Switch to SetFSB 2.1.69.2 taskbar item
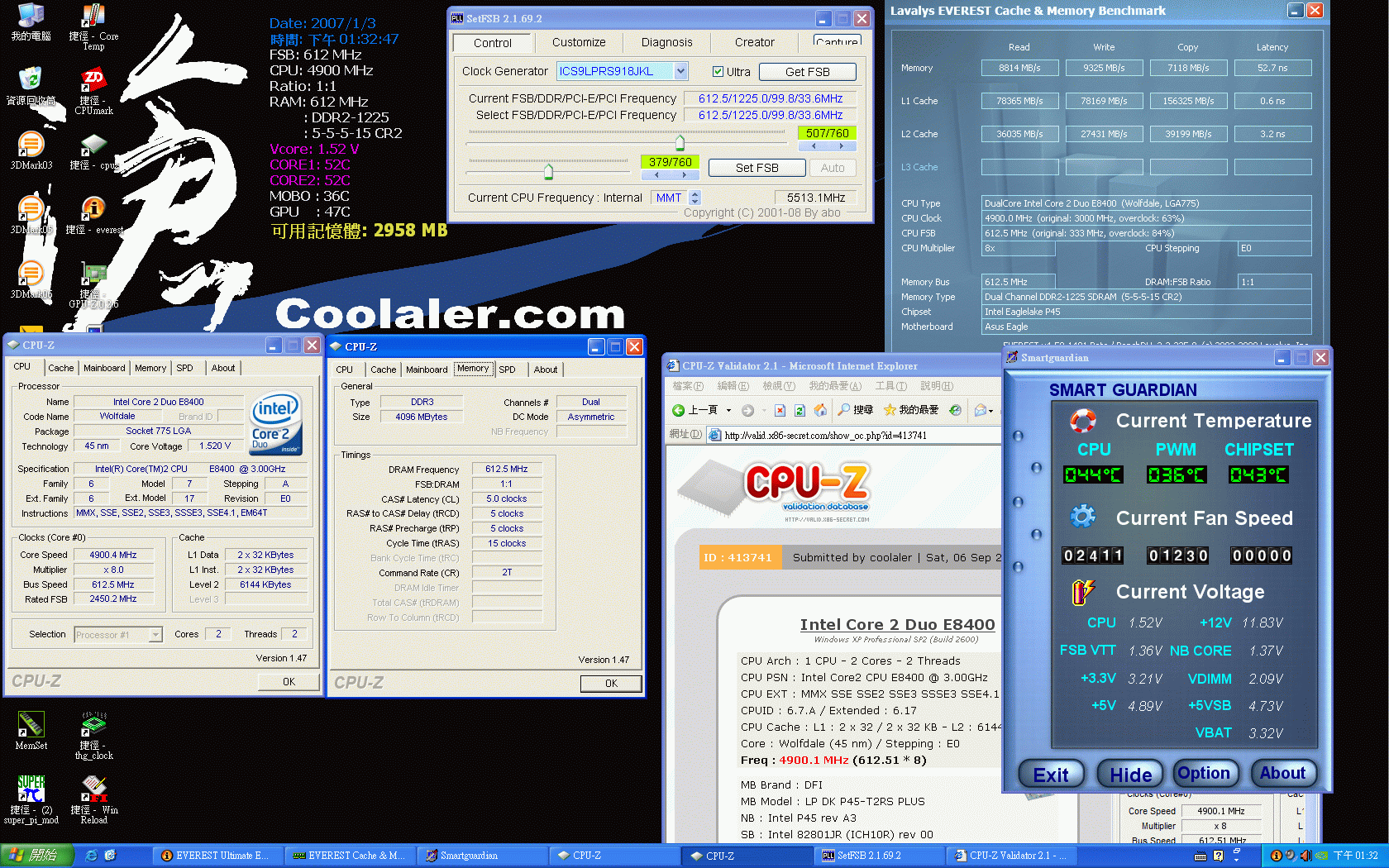Screen dimensions: 1389x868 878,856
